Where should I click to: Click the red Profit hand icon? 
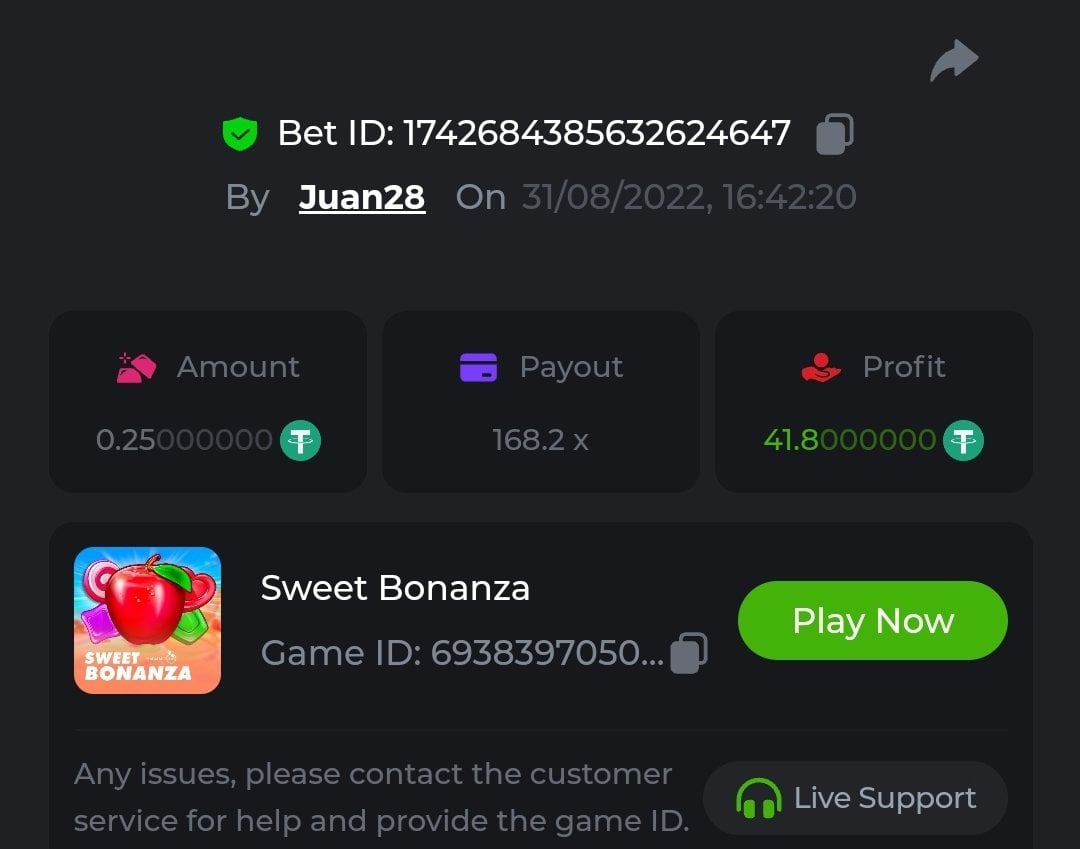[821, 367]
